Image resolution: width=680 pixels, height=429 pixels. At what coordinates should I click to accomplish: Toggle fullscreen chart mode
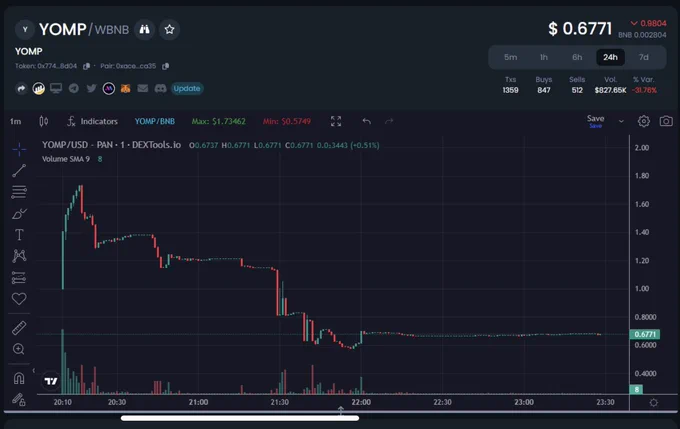(x=336, y=121)
